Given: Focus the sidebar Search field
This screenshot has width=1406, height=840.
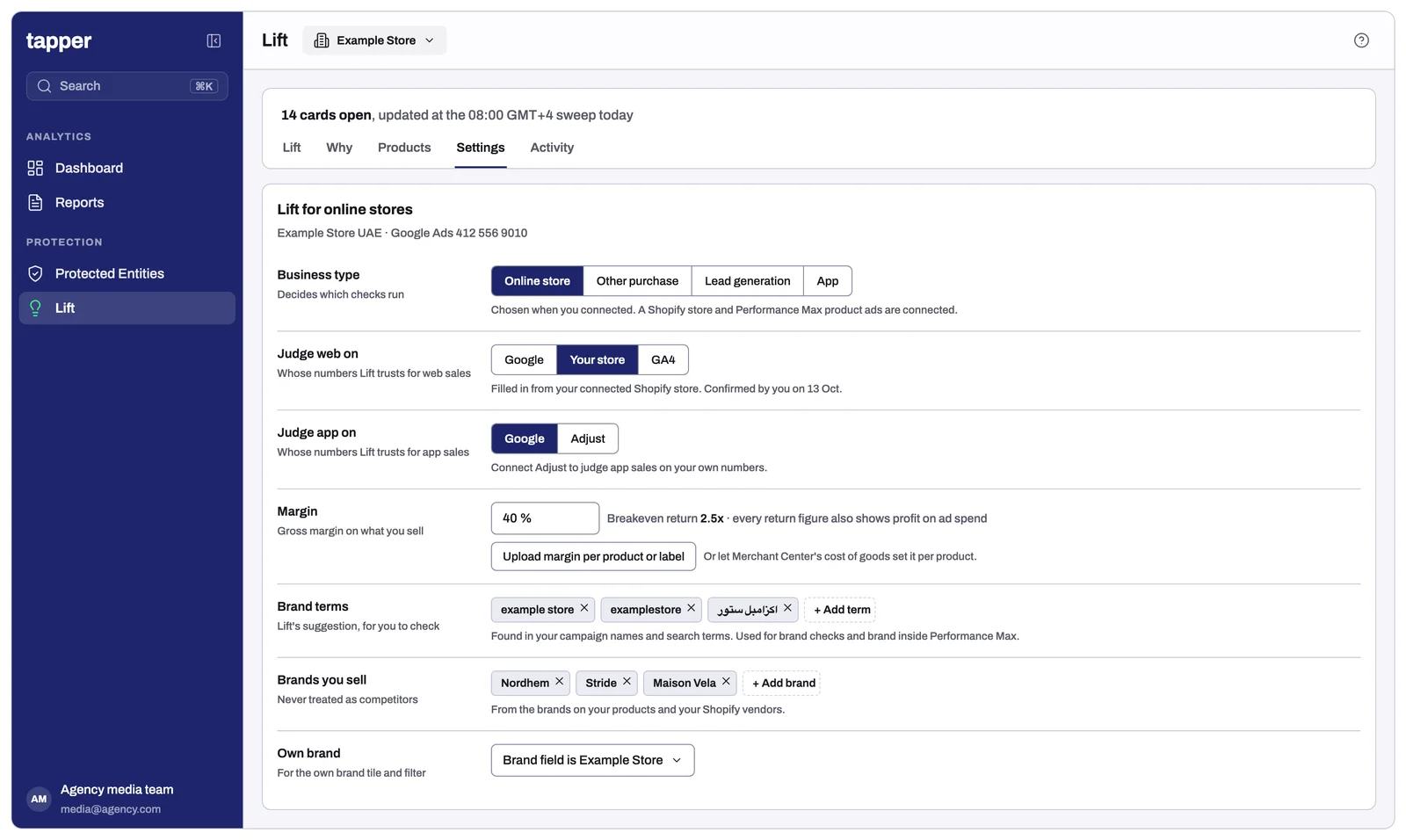Looking at the screenshot, I should point(127,86).
